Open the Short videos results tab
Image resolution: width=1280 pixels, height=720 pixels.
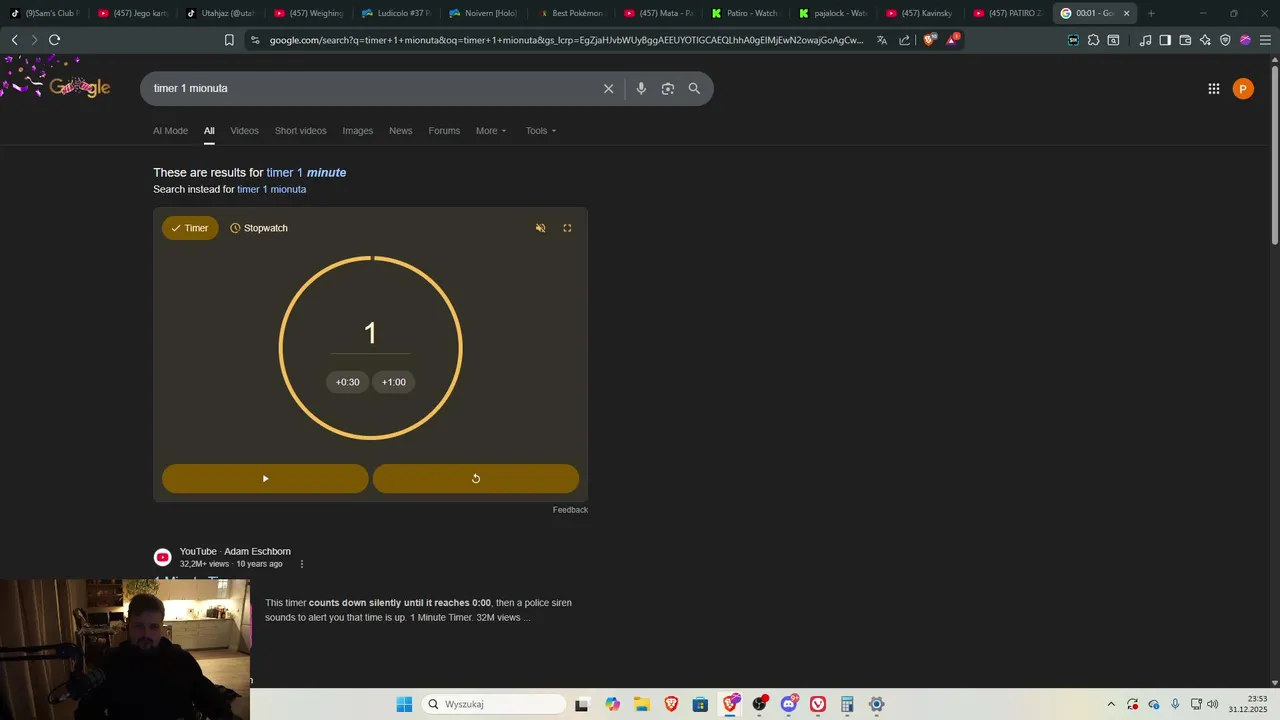point(300,131)
